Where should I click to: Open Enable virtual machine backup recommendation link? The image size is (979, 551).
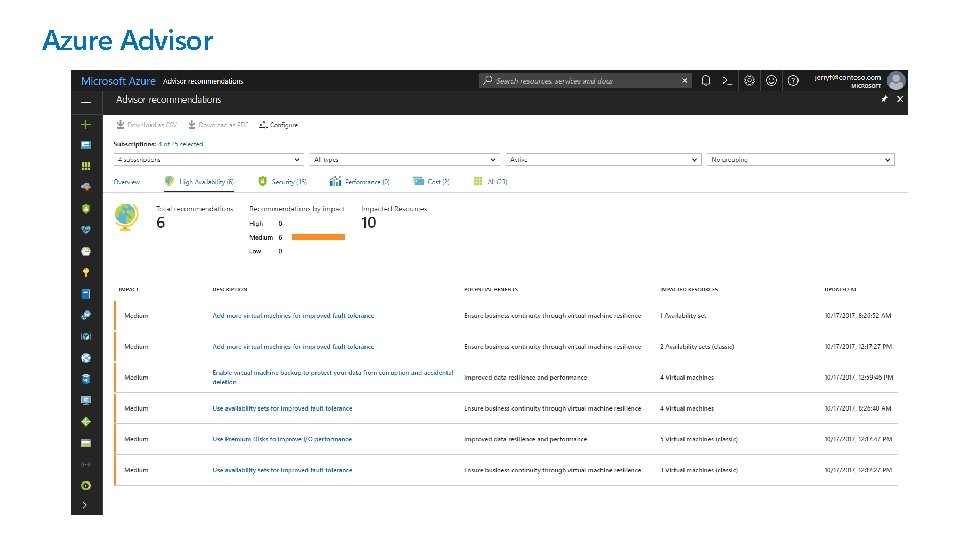coord(333,377)
